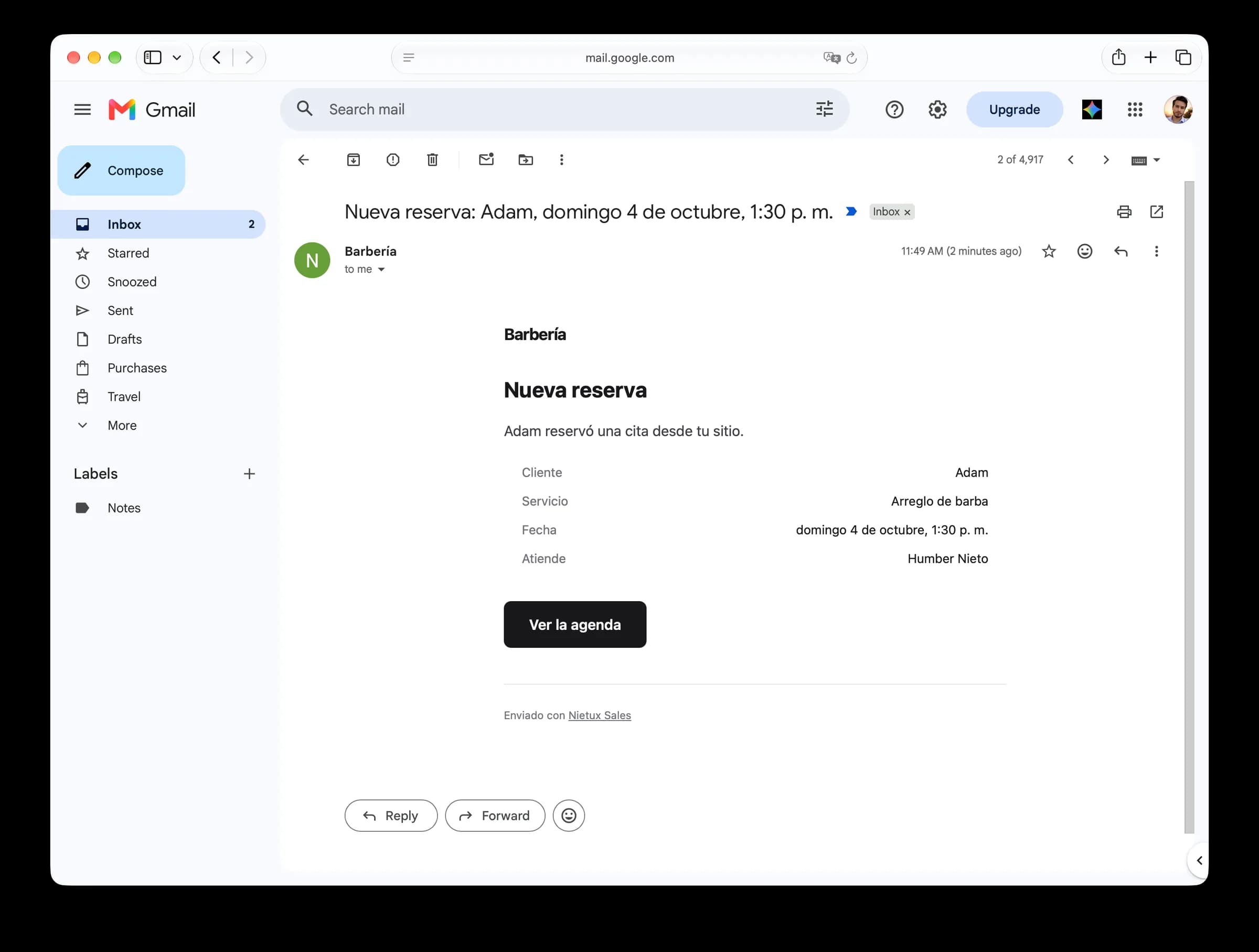
Task: Open the message's three-dot options menu
Action: 1156,251
